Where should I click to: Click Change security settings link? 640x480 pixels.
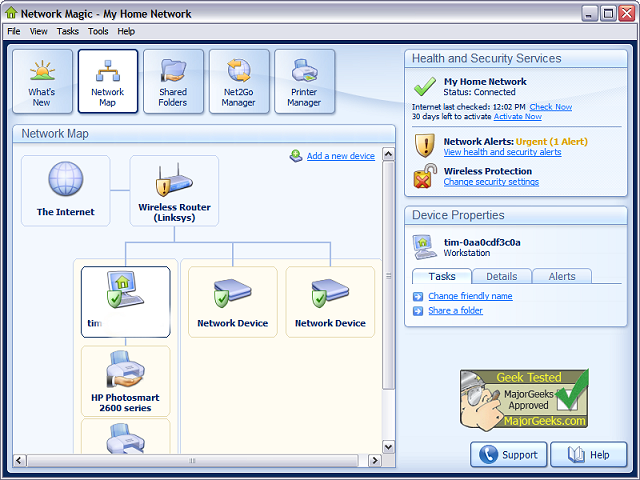pyautogui.click(x=491, y=182)
